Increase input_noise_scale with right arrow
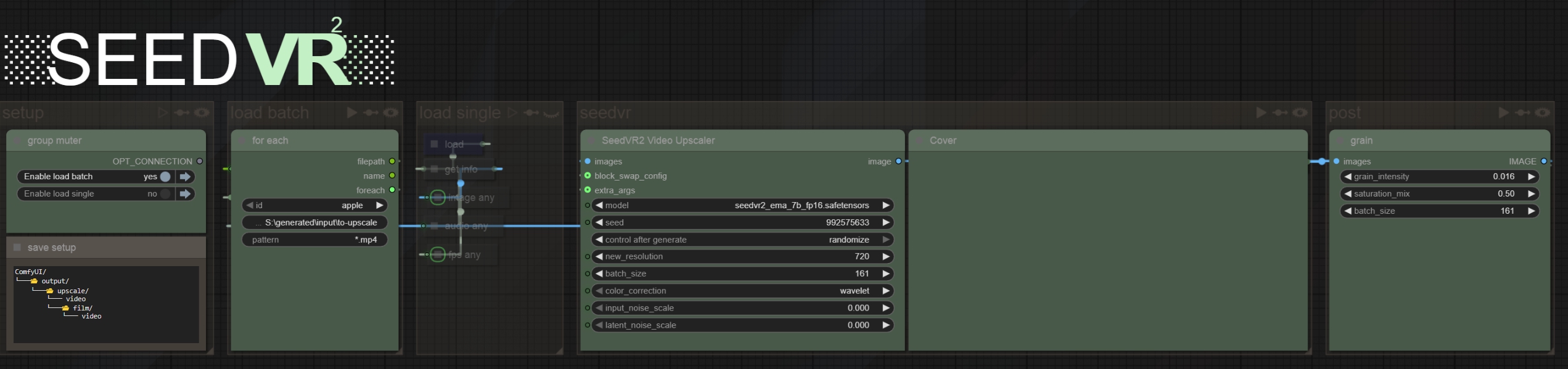Image resolution: width=1568 pixels, height=369 pixels. point(886,308)
